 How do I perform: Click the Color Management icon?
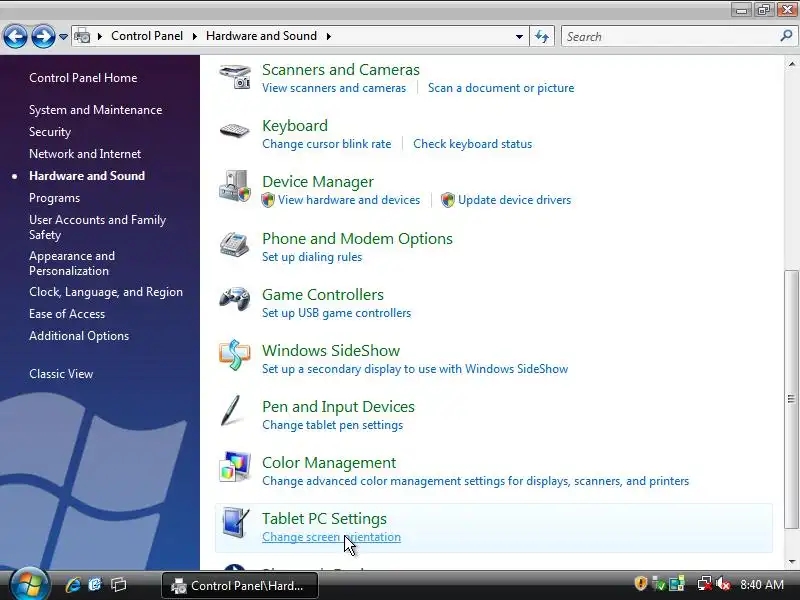(x=235, y=466)
